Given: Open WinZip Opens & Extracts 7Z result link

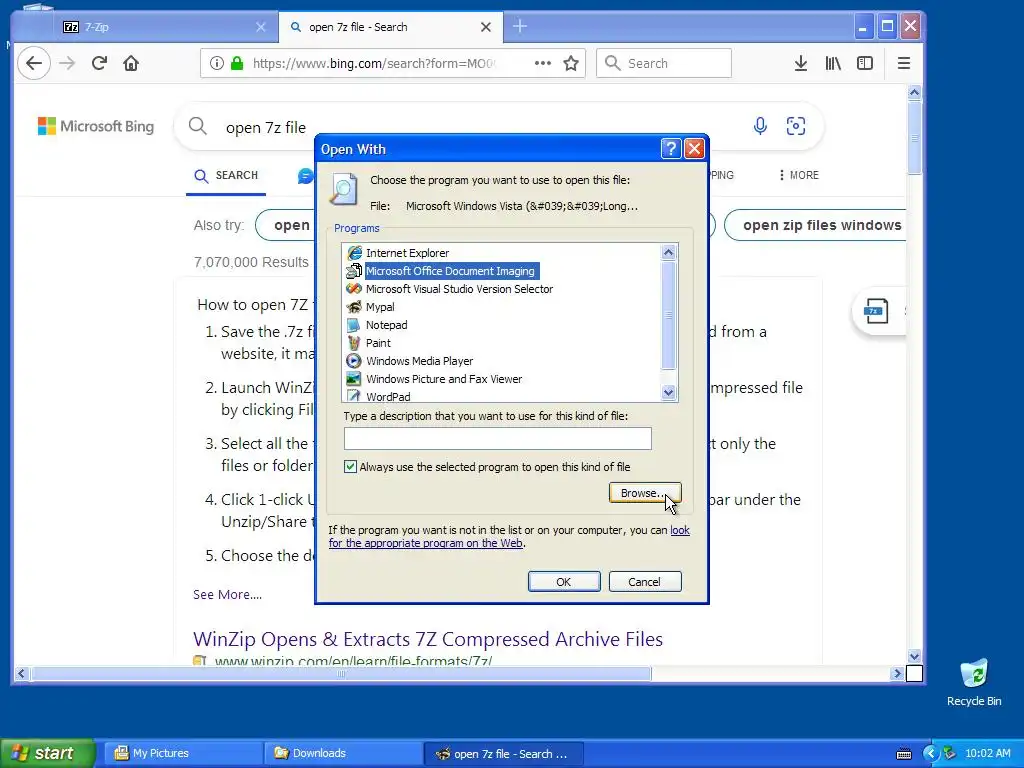Looking at the screenshot, I should [428, 639].
